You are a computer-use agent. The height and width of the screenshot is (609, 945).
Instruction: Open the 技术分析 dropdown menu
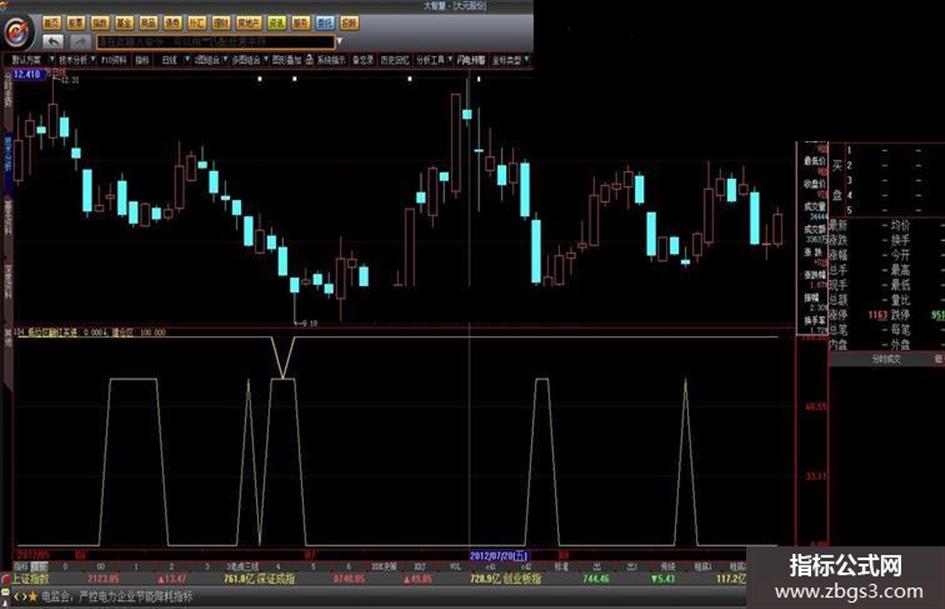click(77, 60)
